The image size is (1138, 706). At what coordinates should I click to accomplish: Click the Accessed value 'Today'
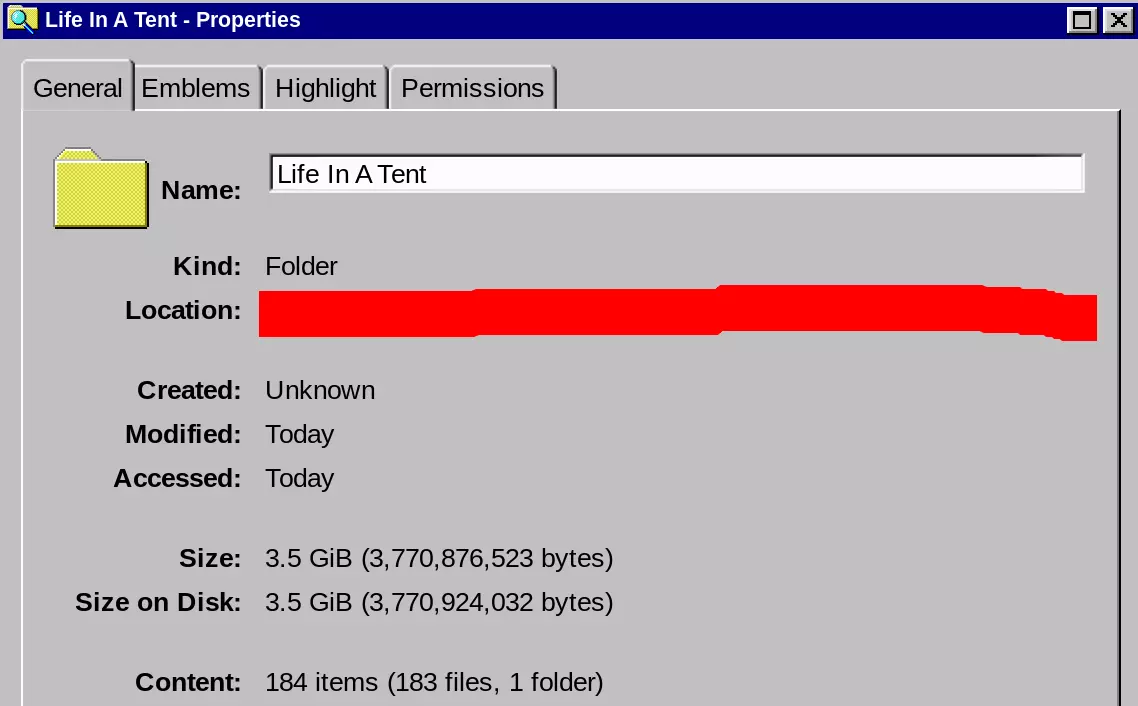(x=300, y=479)
